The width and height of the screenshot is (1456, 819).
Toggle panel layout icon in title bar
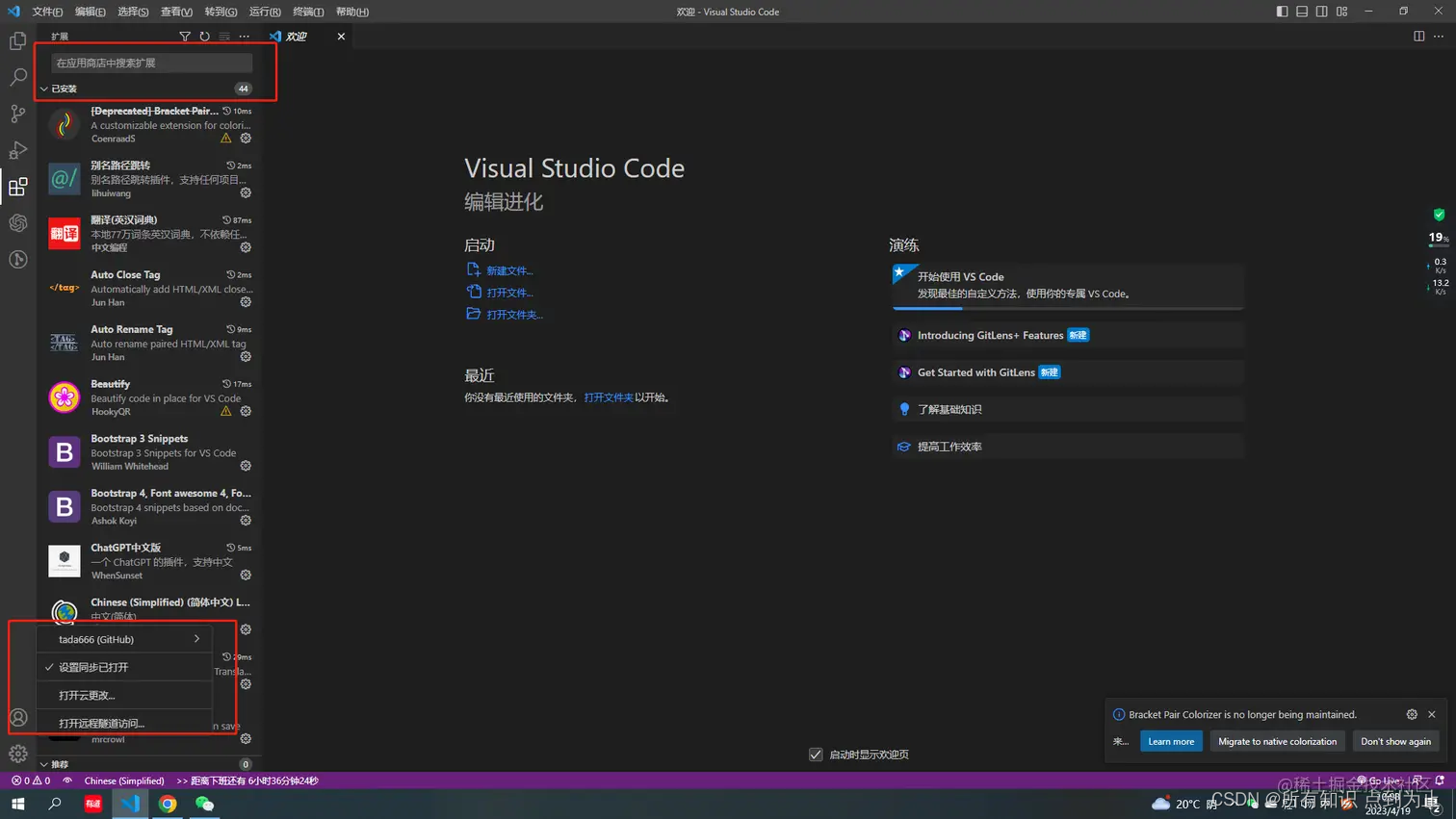(1302, 12)
